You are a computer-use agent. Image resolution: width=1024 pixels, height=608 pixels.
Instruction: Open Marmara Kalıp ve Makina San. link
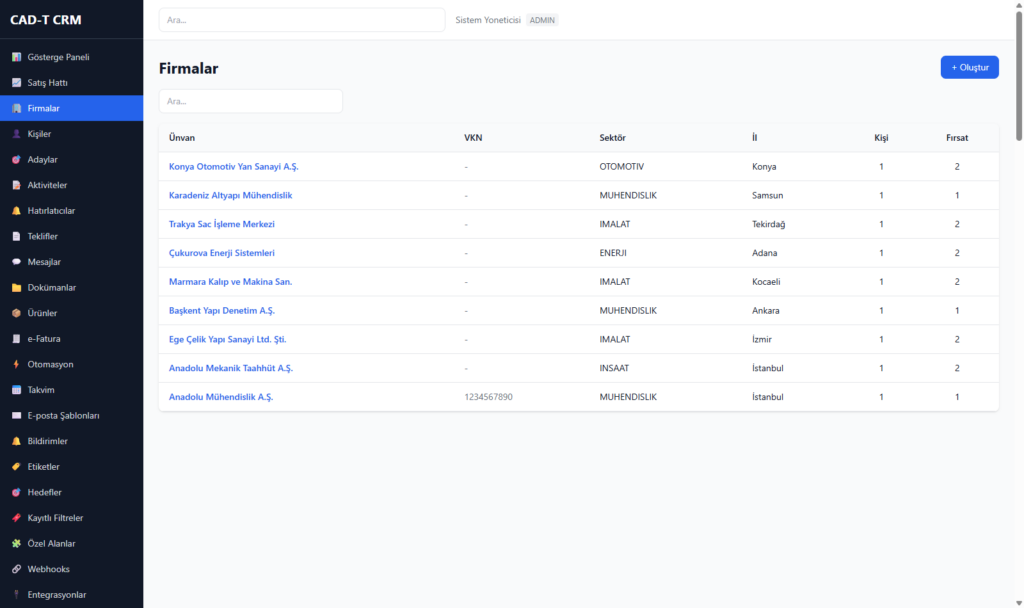[231, 281]
